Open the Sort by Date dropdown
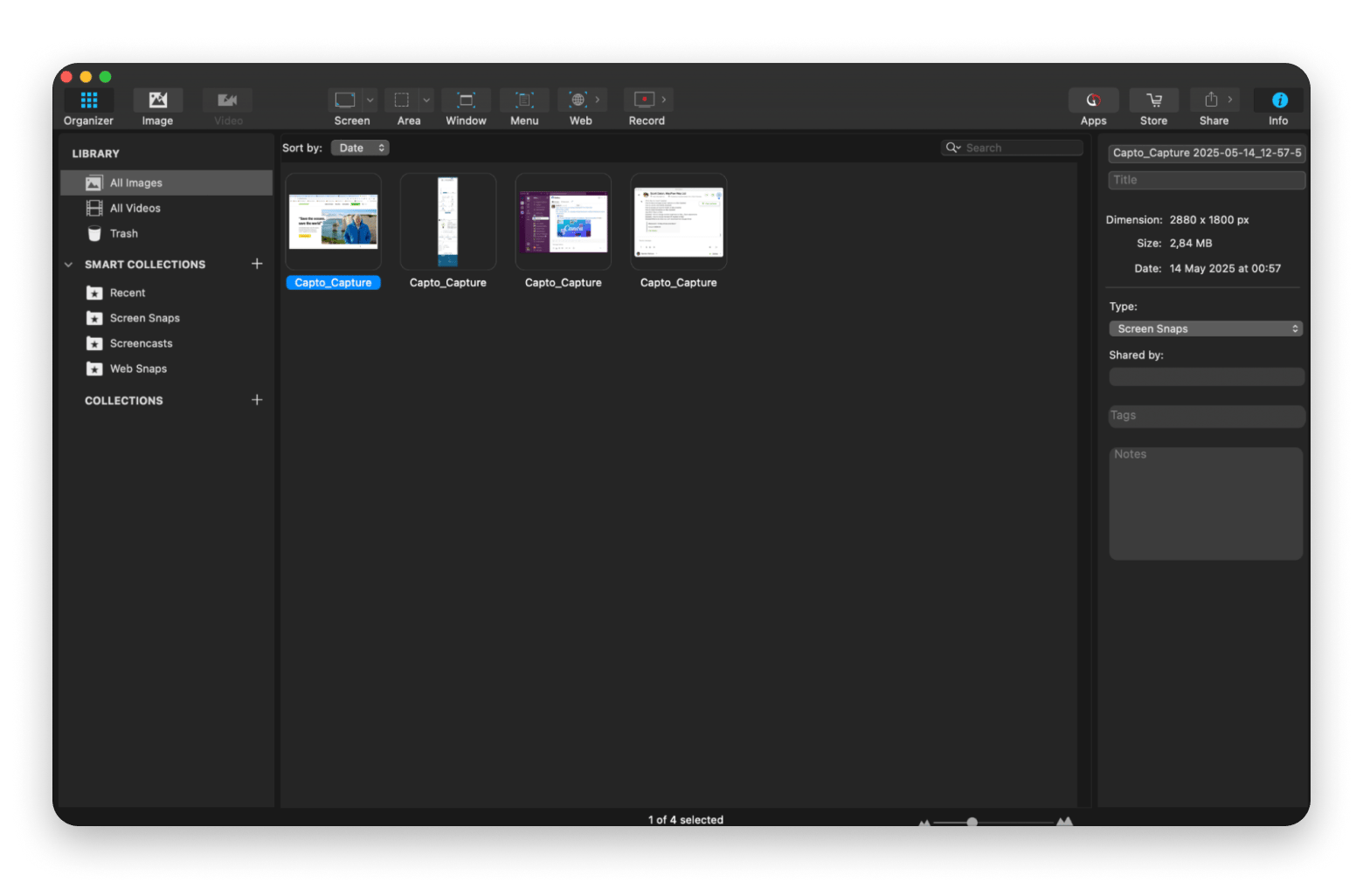 pos(360,148)
